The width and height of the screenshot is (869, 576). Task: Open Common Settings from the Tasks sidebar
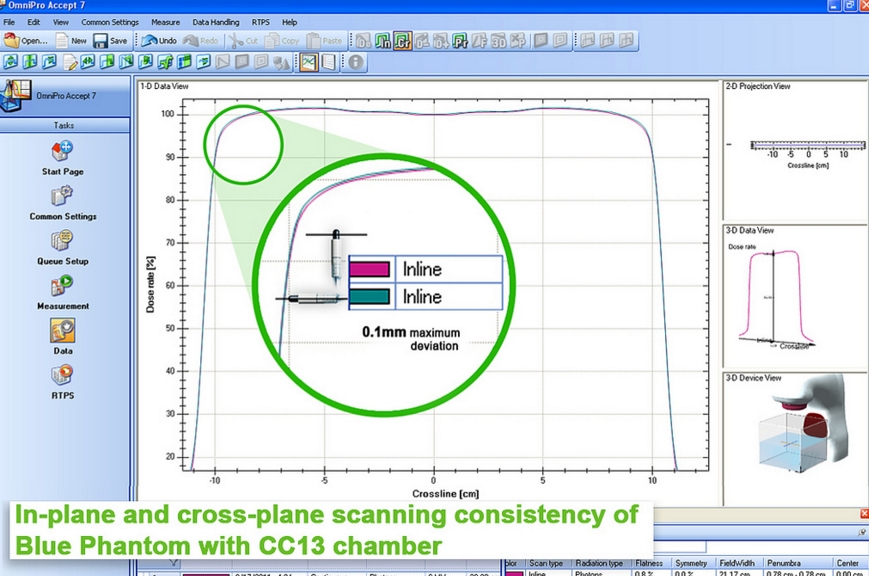click(63, 203)
